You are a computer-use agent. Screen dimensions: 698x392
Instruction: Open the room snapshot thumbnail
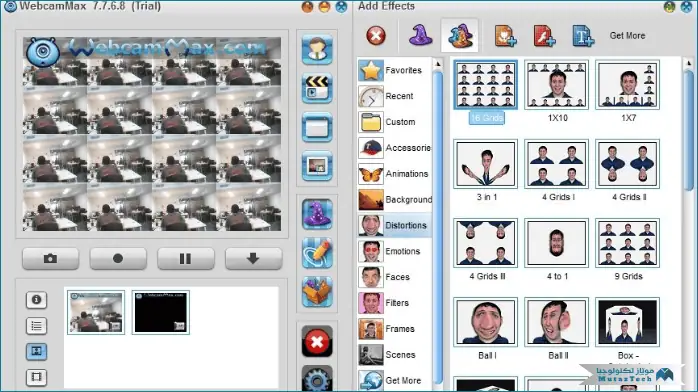[x=96, y=312]
